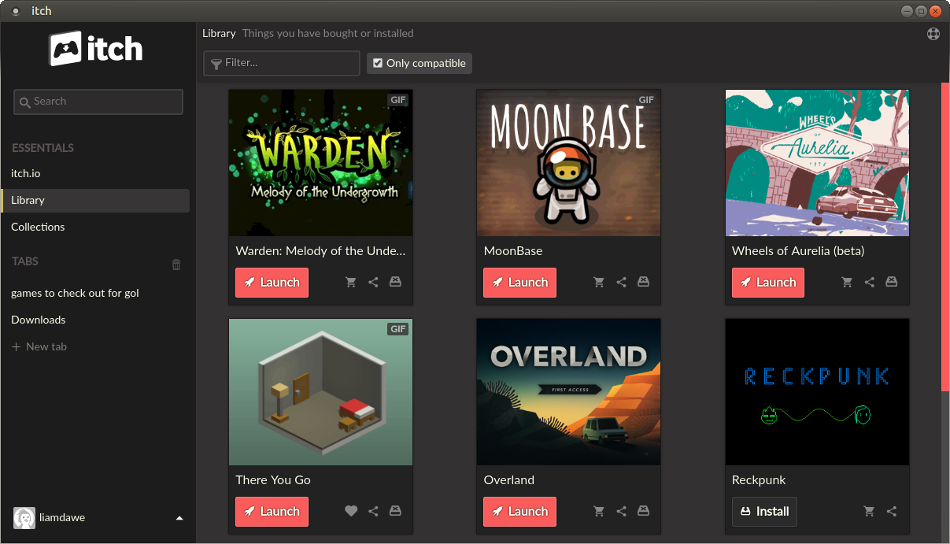Share Reckpunk using its share icon

tap(892, 511)
